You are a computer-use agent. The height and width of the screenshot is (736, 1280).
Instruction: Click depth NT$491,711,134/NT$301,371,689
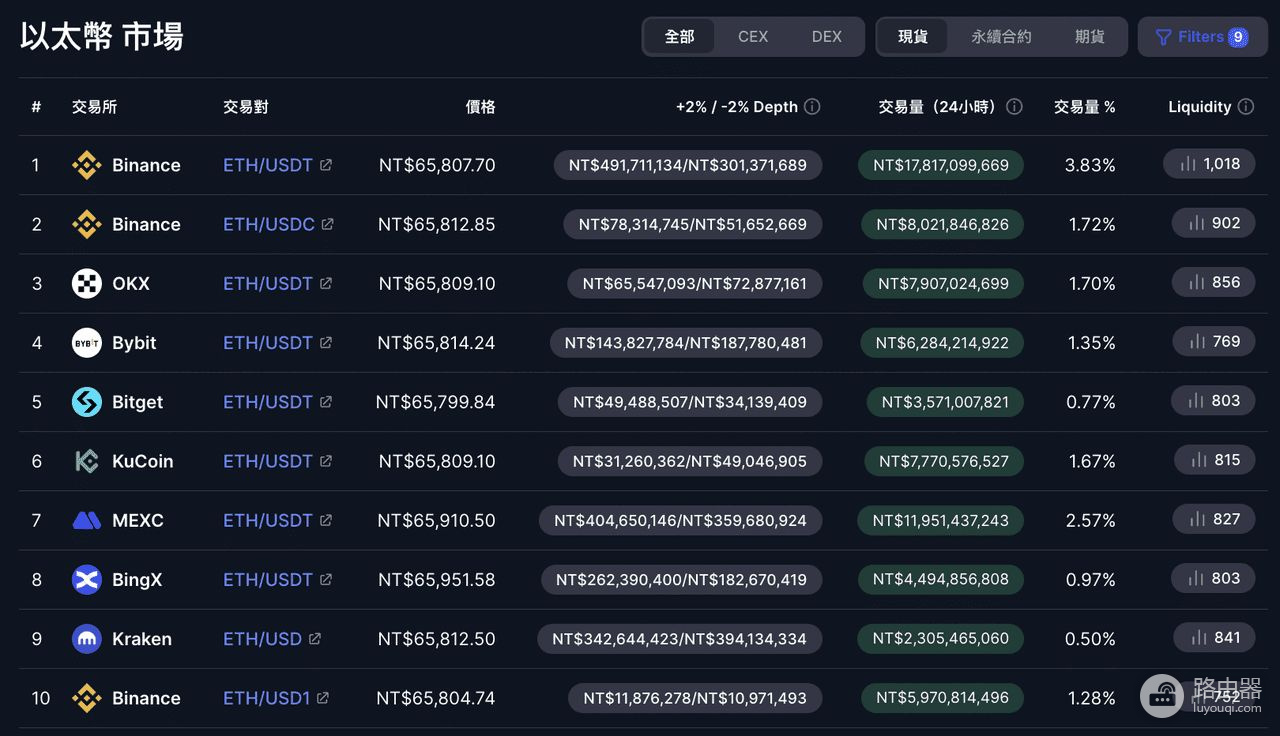tap(688, 165)
